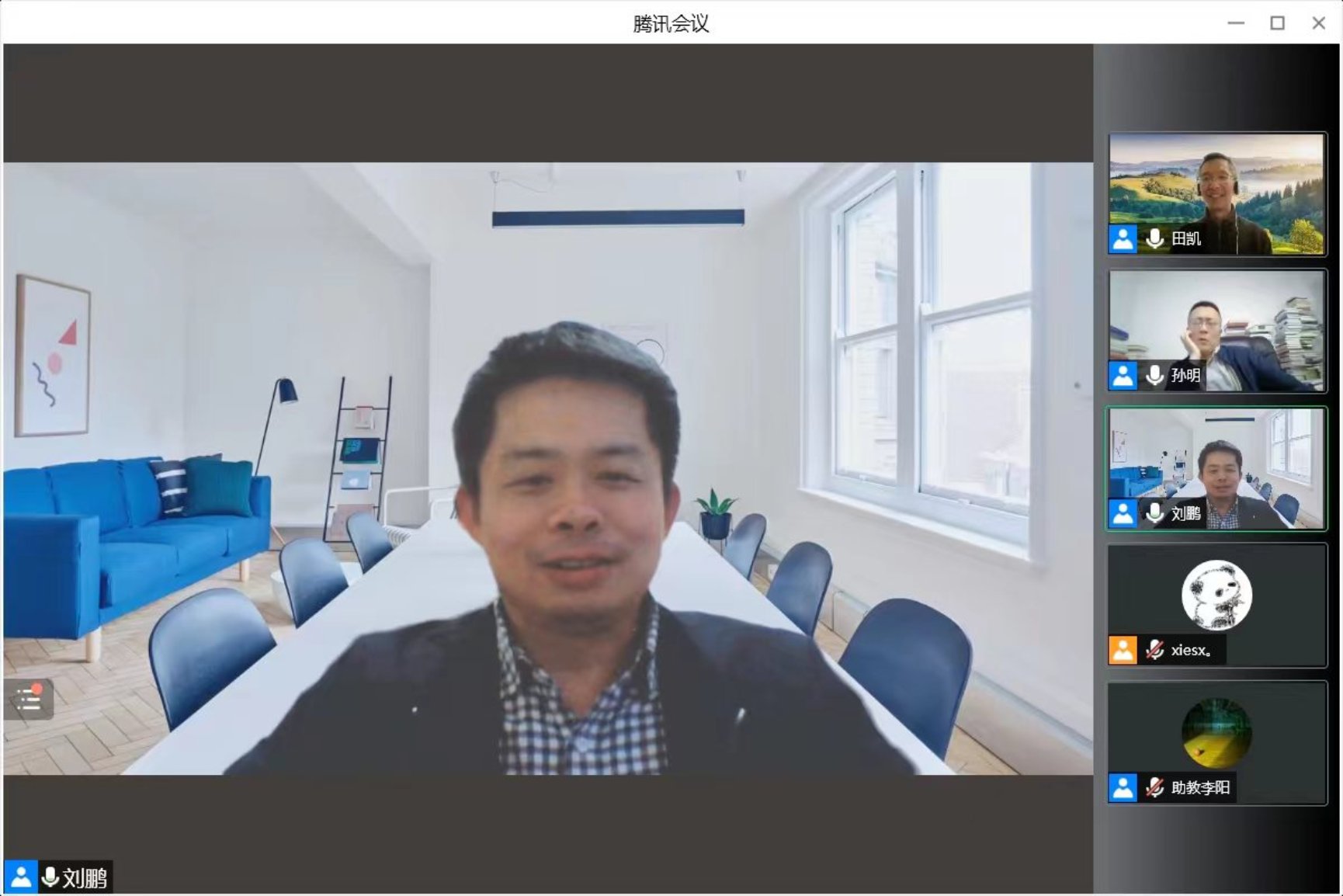Click the microphone icon in 刘鹏's sidebar tile
1343x896 pixels.
tap(1154, 513)
